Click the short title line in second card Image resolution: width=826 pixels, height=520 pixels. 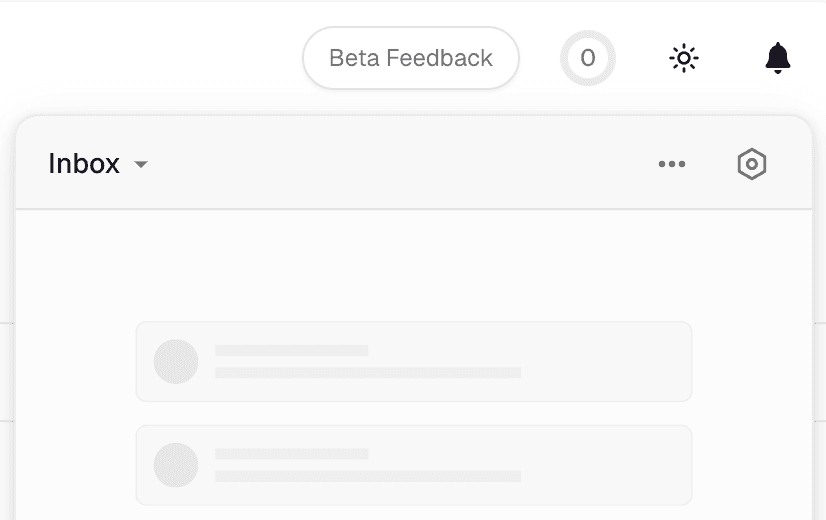pos(291,454)
